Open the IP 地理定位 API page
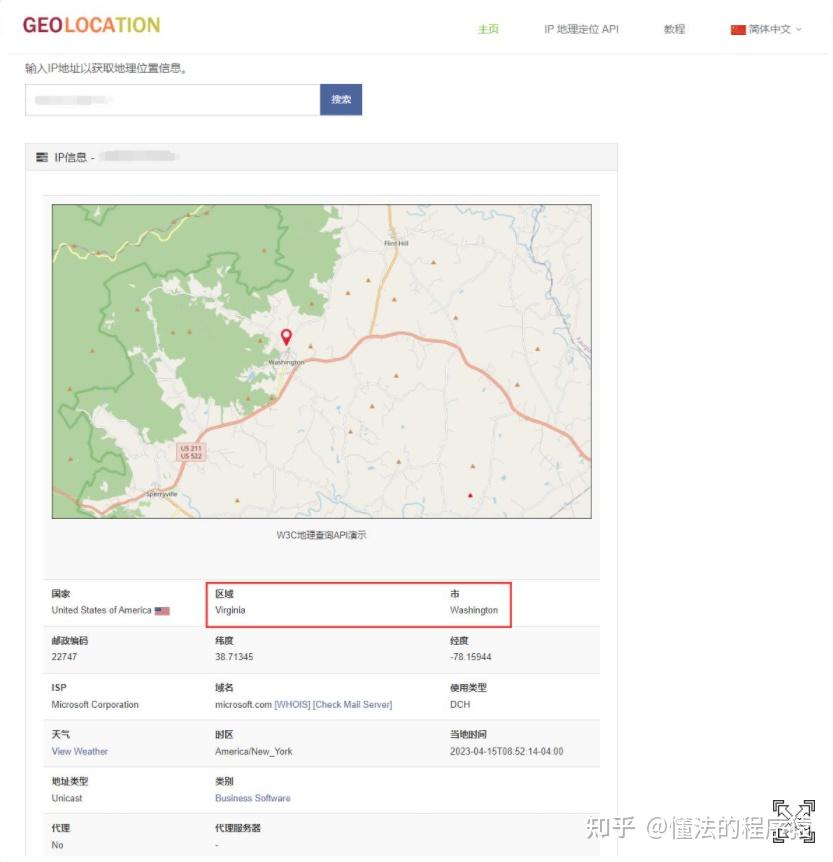The width and height of the screenshot is (833, 862). click(x=580, y=29)
